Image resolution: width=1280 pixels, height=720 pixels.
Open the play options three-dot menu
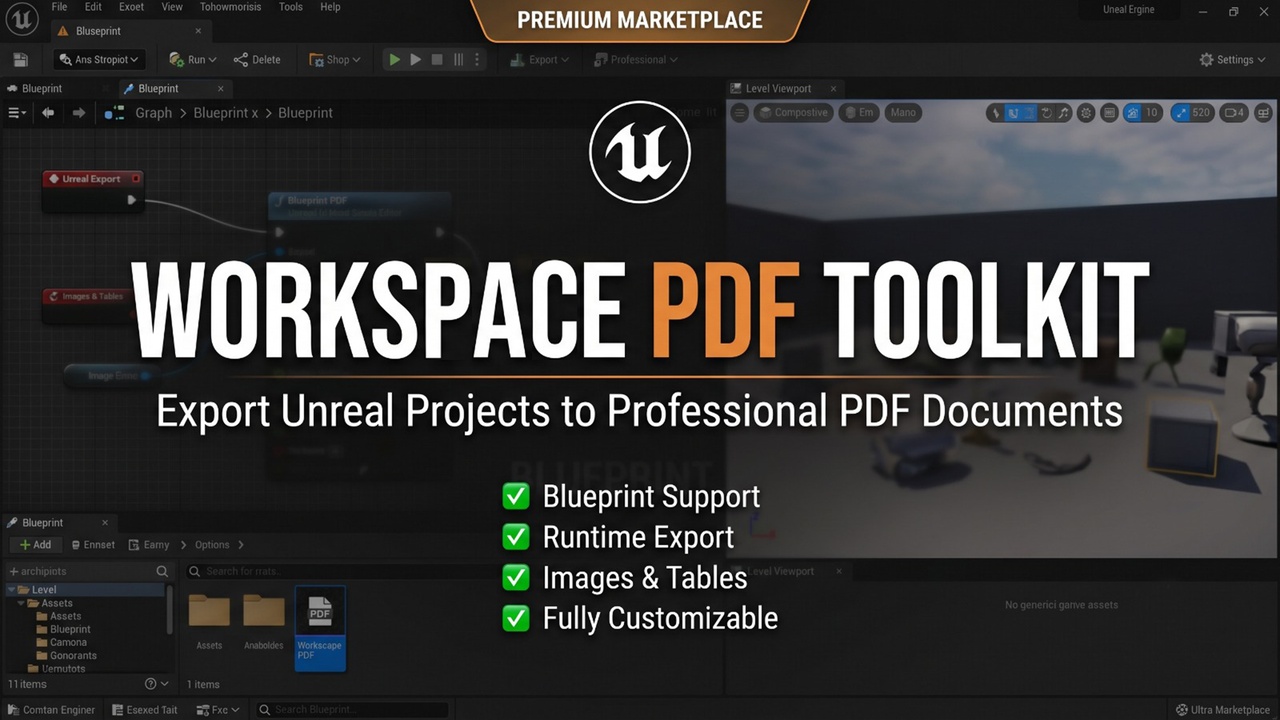pyautogui.click(x=477, y=60)
